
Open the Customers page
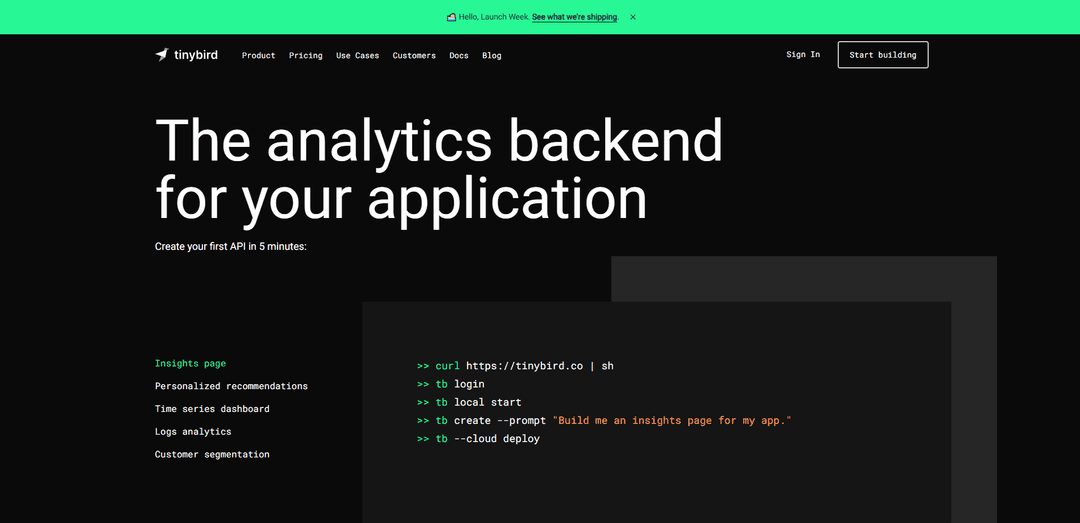[x=414, y=56]
